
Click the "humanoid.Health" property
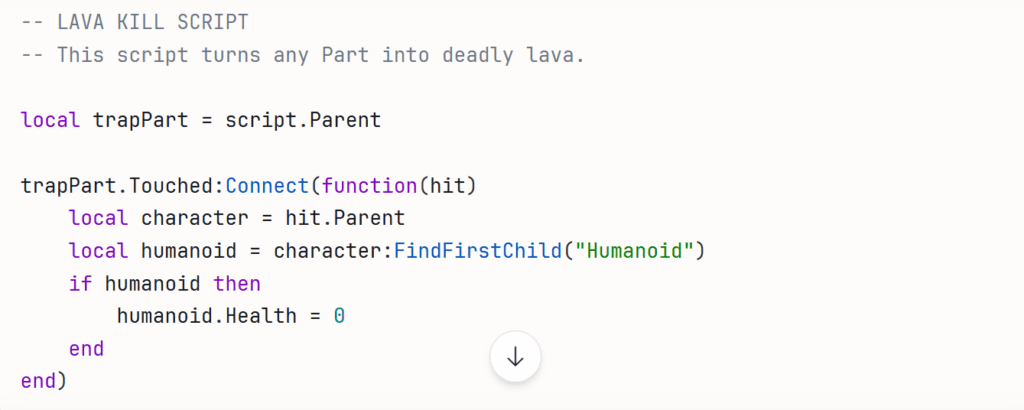pyautogui.click(x=207, y=316)
